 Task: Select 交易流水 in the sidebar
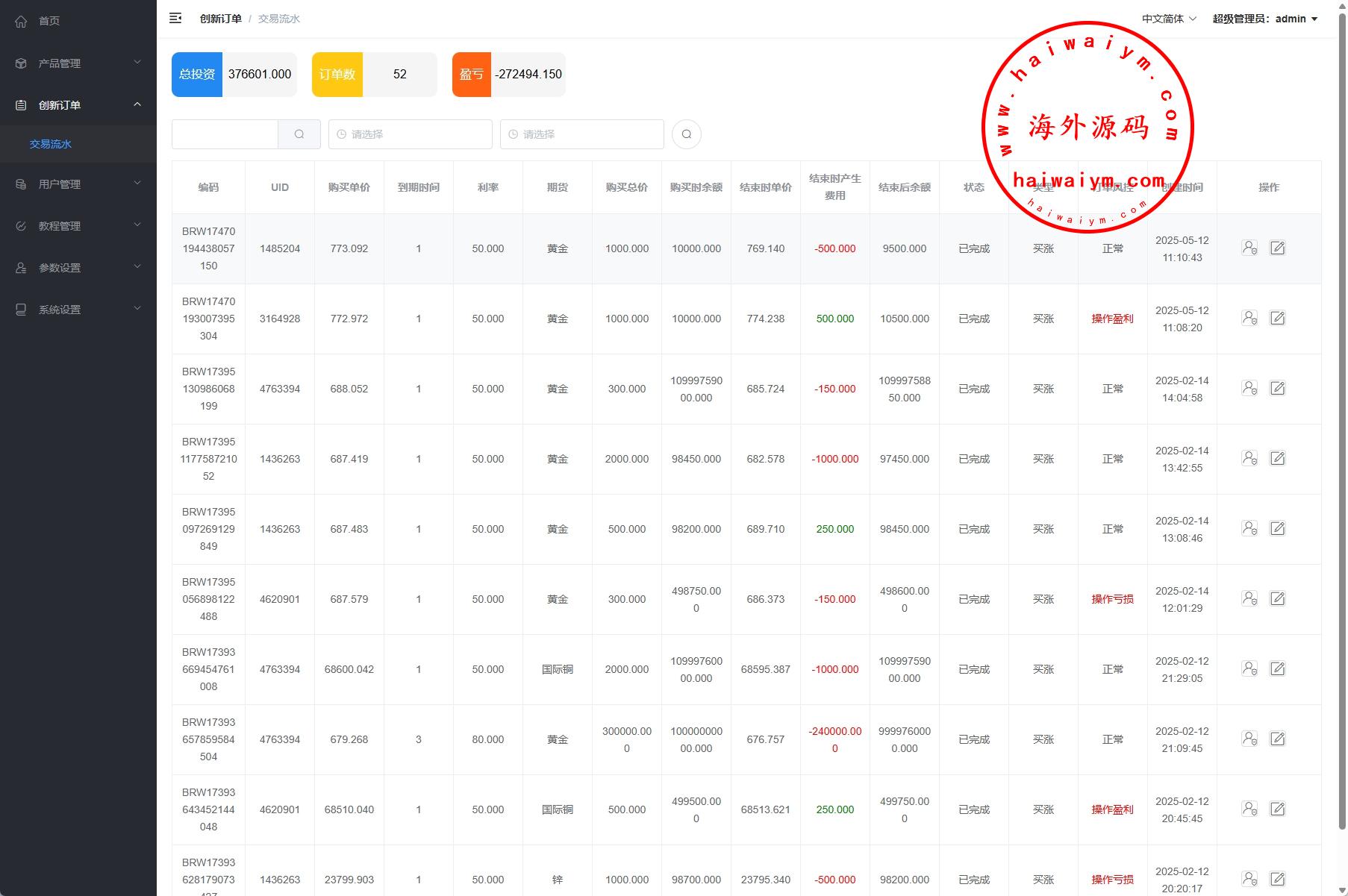click(x=51, y=144)
